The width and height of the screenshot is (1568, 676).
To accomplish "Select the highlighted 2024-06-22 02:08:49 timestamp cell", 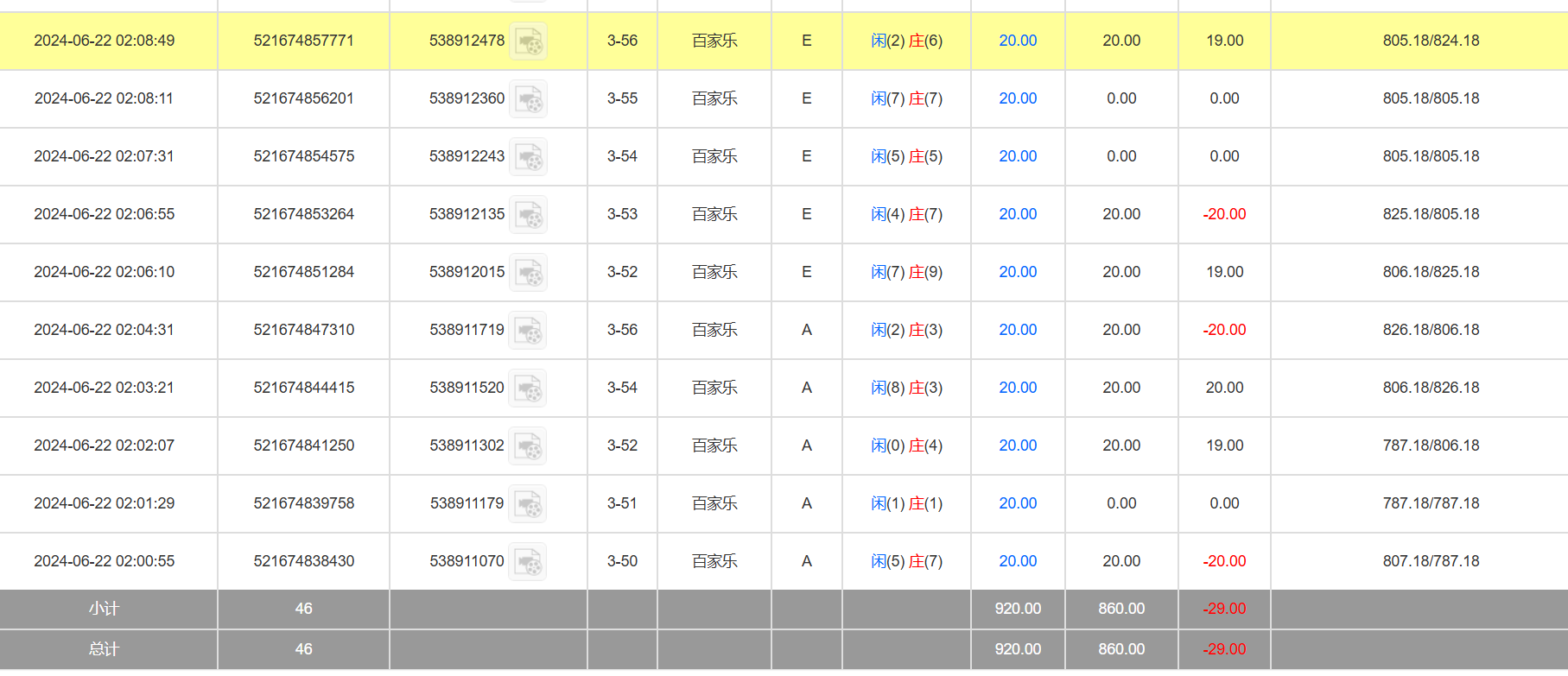I will coord(104,41).
